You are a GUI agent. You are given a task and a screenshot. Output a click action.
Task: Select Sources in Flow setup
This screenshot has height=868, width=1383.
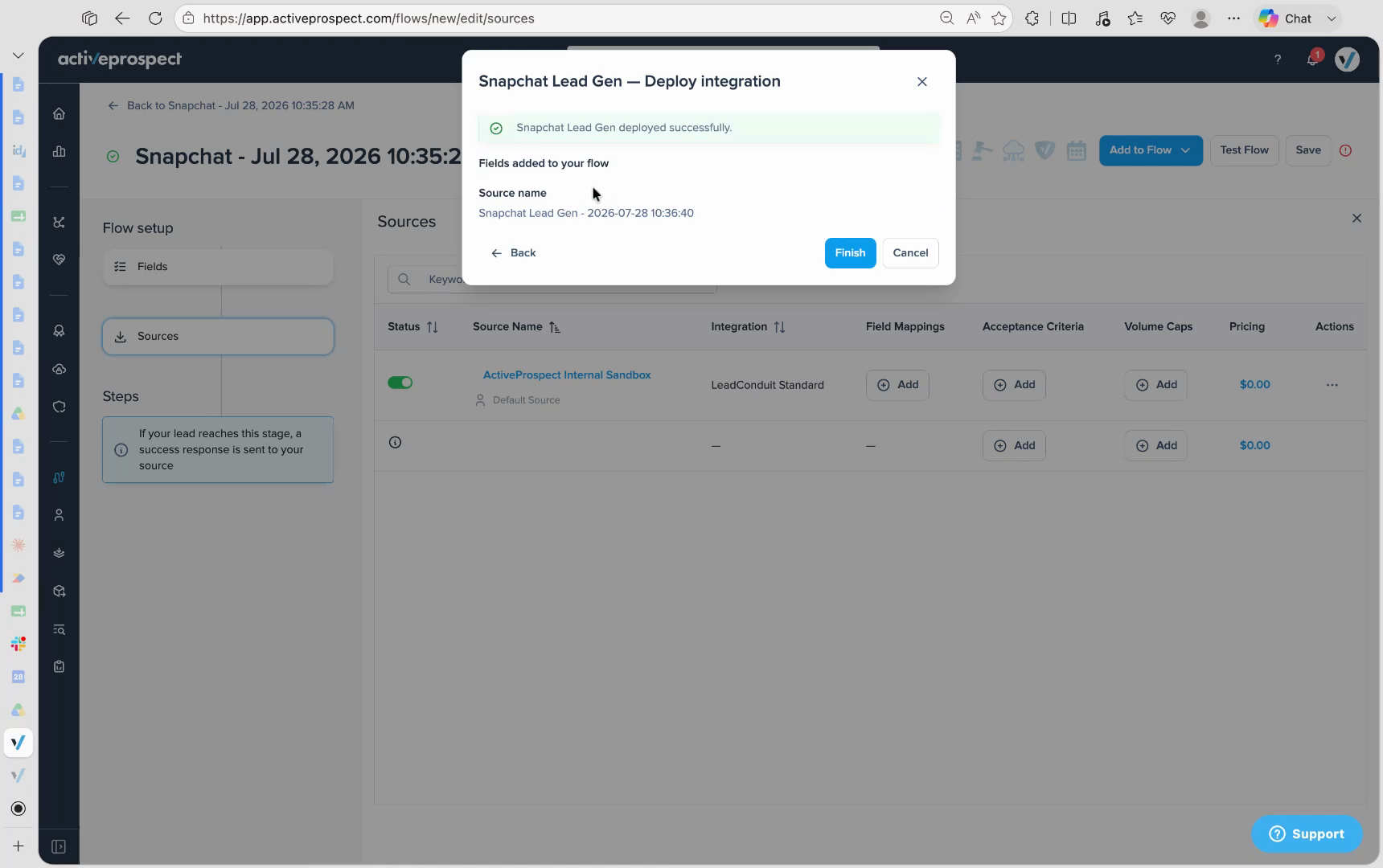tap(218, 337)
